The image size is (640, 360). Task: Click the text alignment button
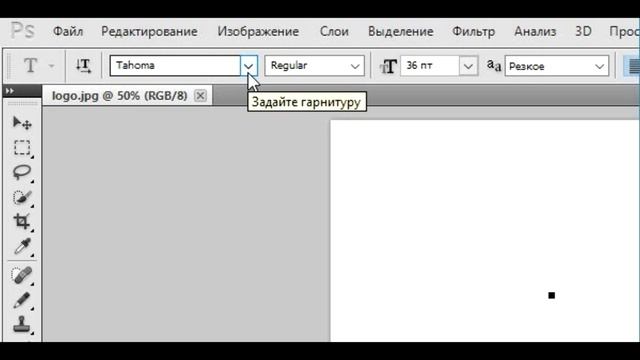tap(632, 66)
